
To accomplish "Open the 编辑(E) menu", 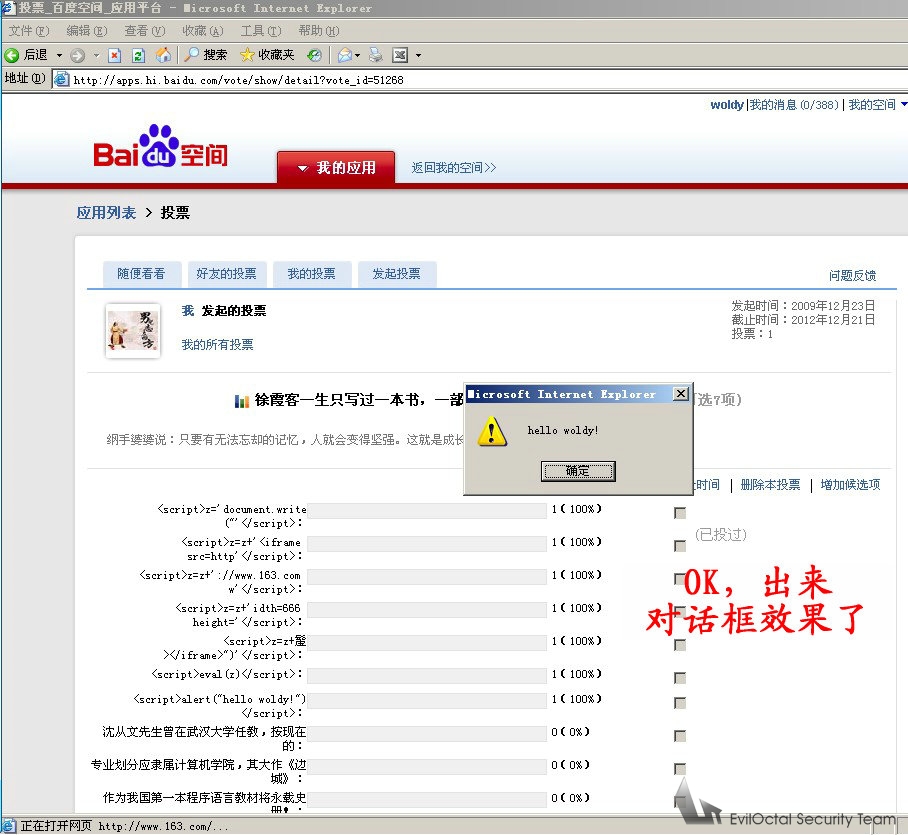I will tap(87, 31).
